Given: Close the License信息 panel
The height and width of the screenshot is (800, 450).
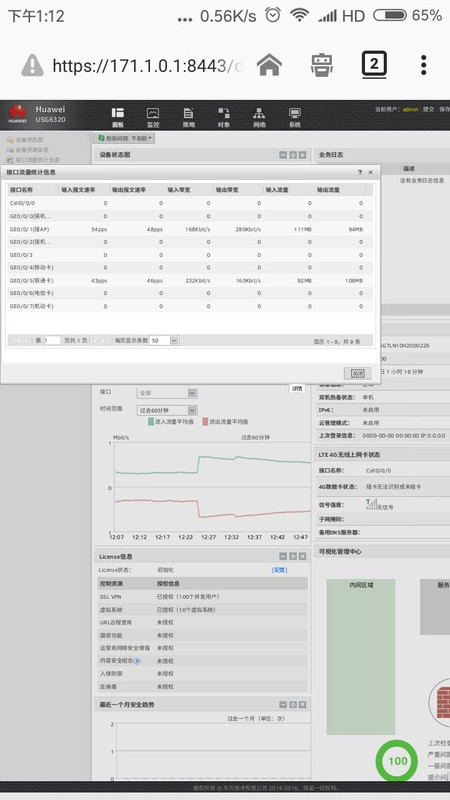Looking at the screenshot, I should 303,557.
